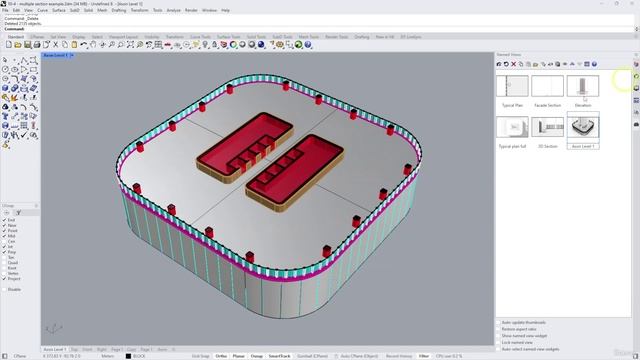
Task: Select the 3D Section named view thumbnail
Action: tap(547, 127)
